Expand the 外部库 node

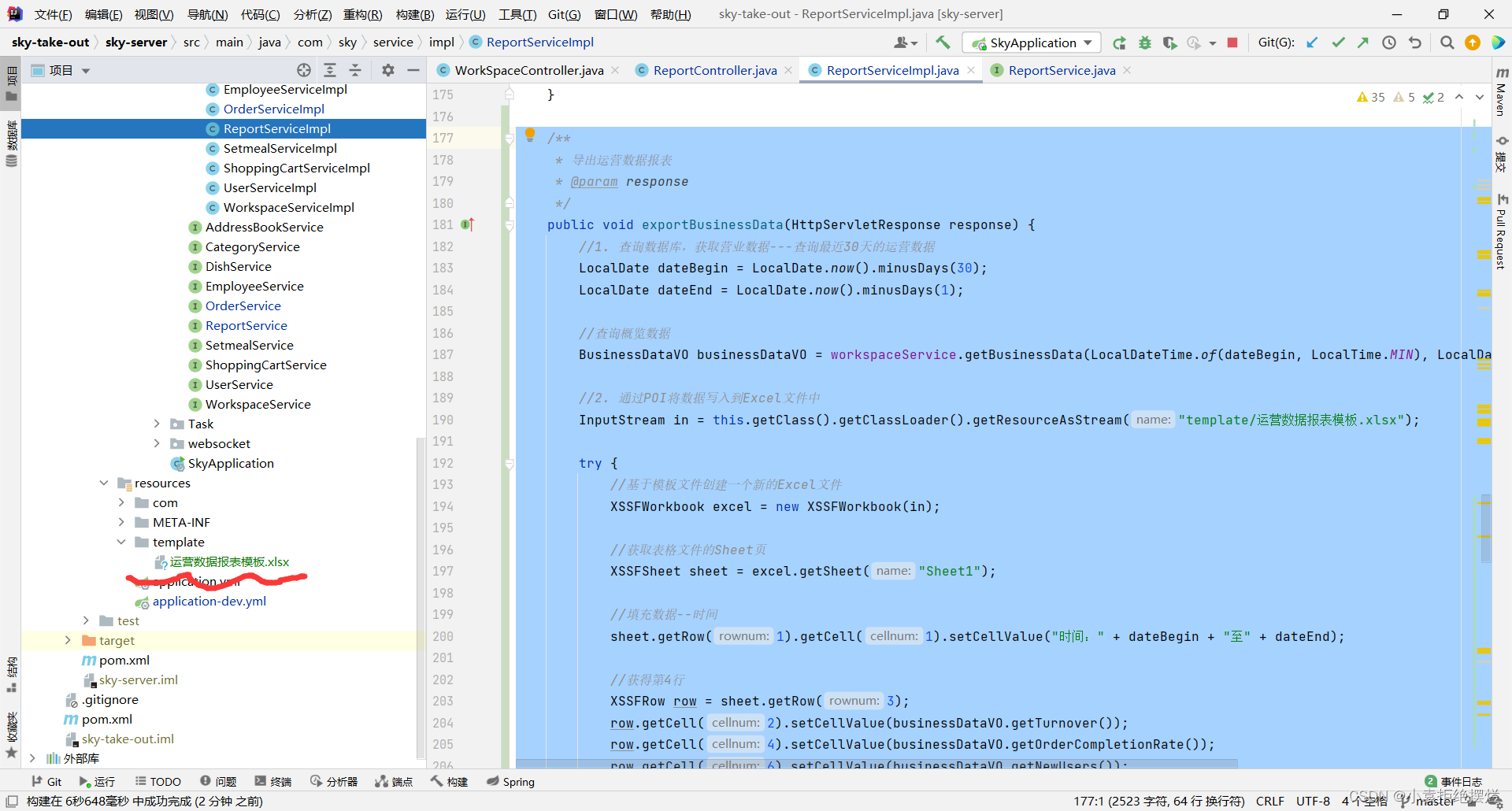(x=32, y=758)
